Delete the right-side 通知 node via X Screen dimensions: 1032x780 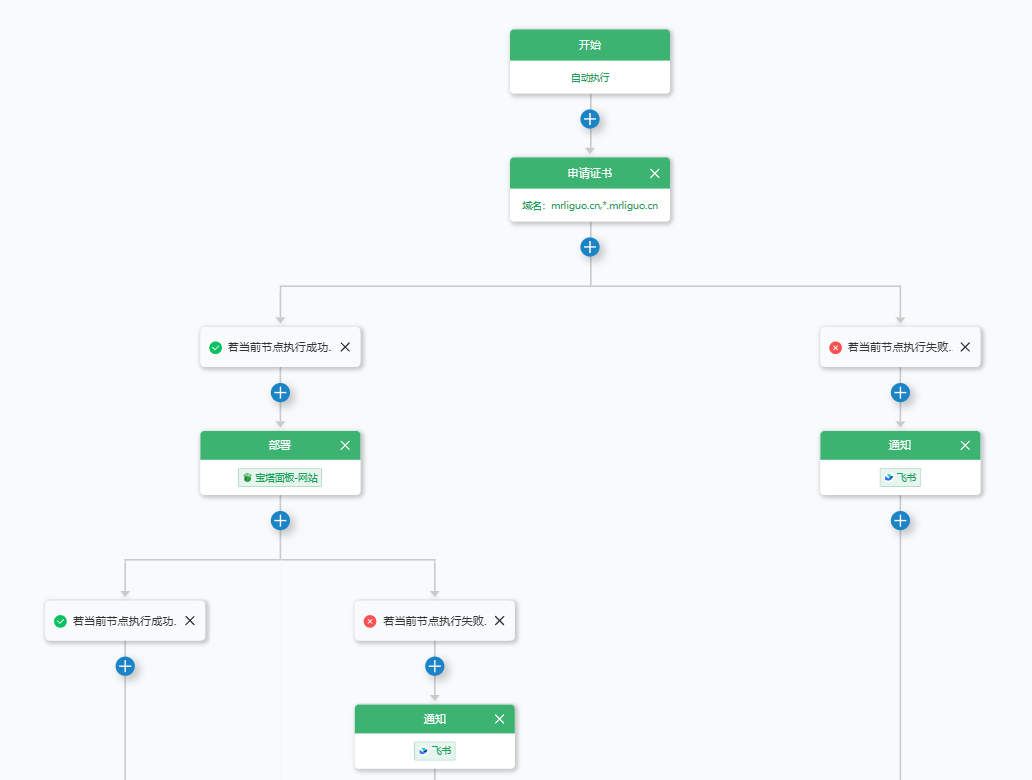pos(965,445)
